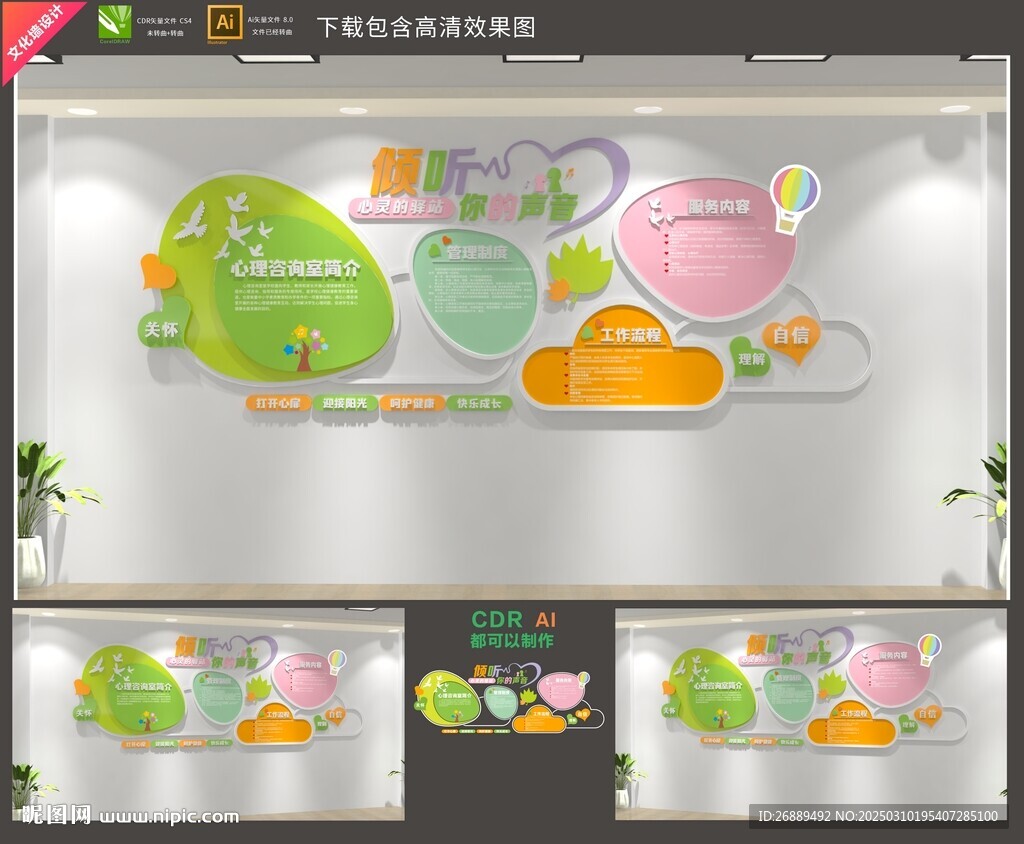
Task: Click the CorelDRAW logo icon
Action: [115, 24]
